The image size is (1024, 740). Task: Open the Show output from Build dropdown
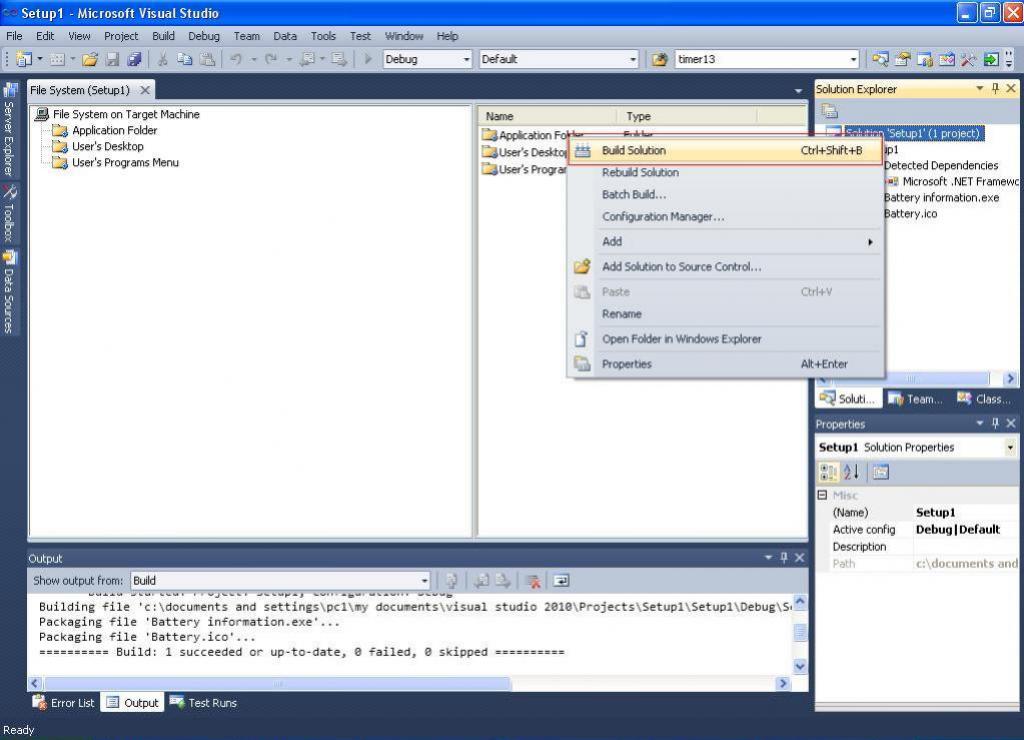coord(424,581)
